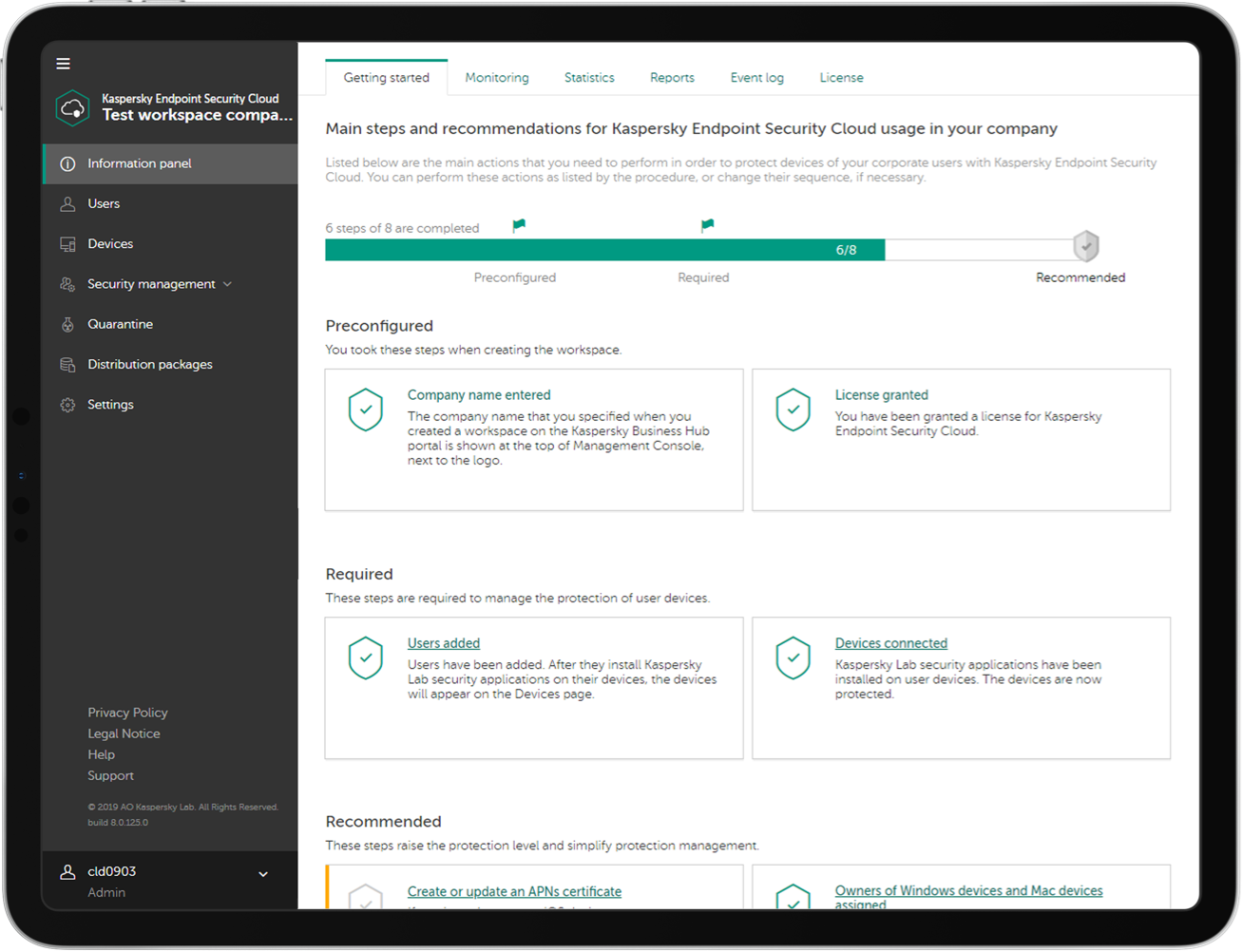Click the Kaspersky cloud hexagon logo
The image size is (1243, 952).
pos(73,108)
